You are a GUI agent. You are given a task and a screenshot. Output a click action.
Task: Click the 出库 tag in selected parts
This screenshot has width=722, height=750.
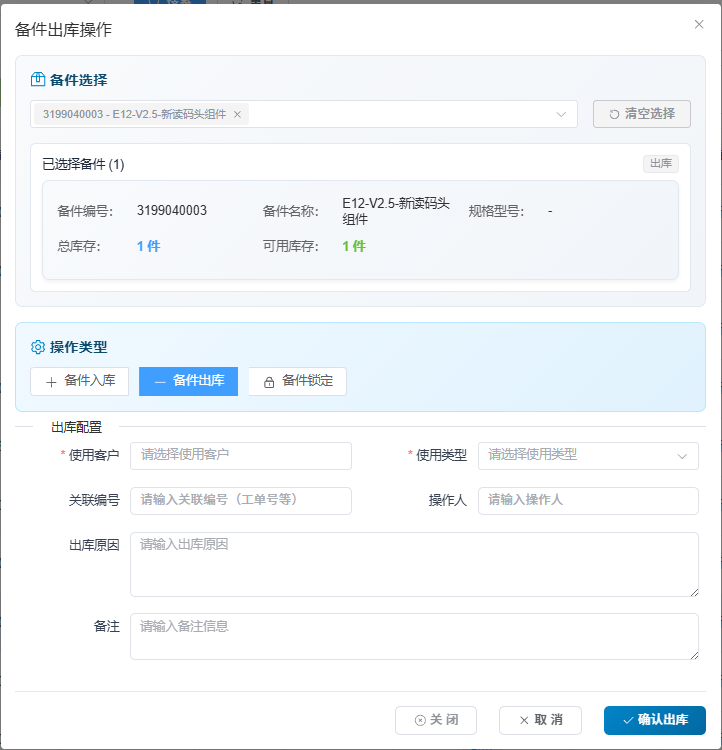coord(660,164)
